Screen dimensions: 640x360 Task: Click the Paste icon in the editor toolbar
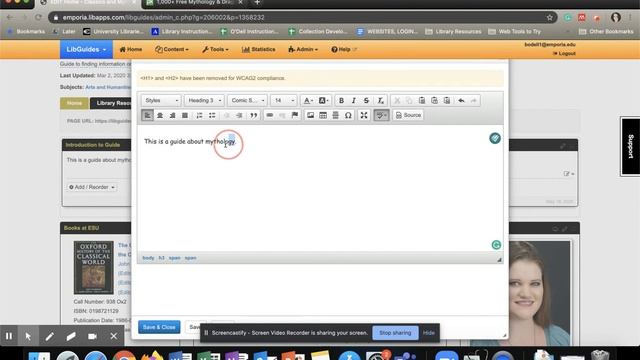422,100
